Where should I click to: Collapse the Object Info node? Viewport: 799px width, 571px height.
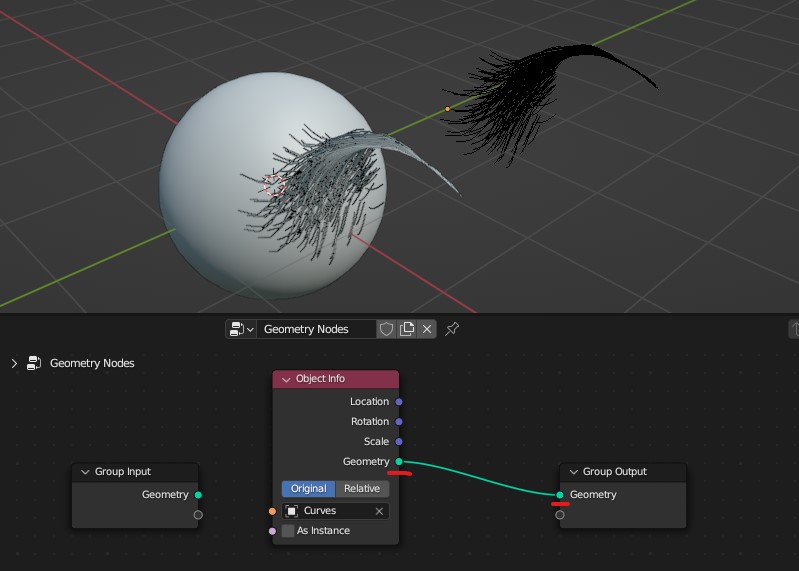pos(286,379)
